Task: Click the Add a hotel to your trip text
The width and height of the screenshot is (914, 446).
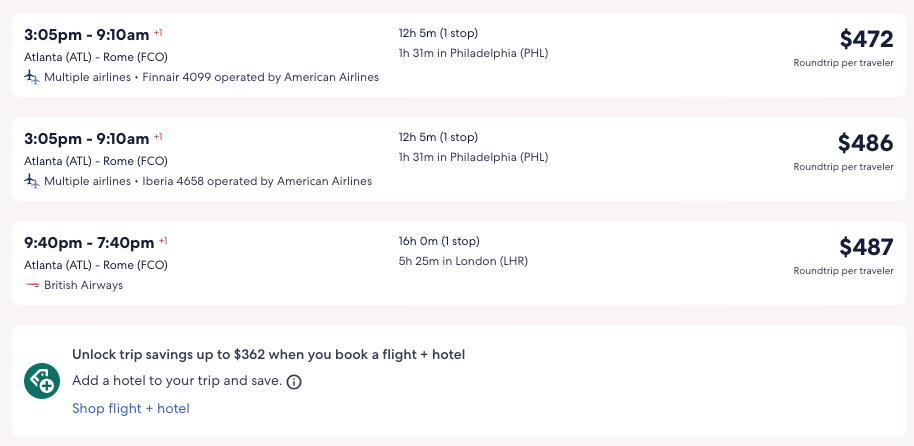Action: [x=176, y=381]
